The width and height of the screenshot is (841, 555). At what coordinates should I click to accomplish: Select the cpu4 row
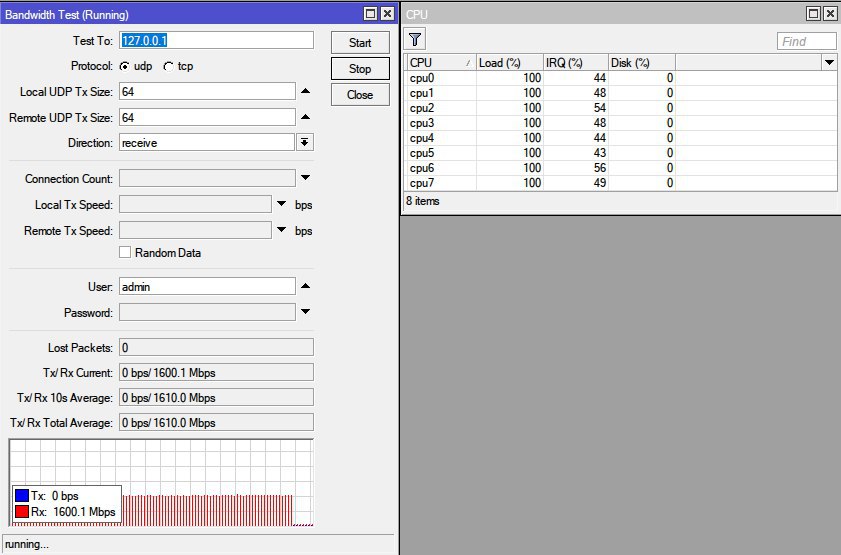620,138
